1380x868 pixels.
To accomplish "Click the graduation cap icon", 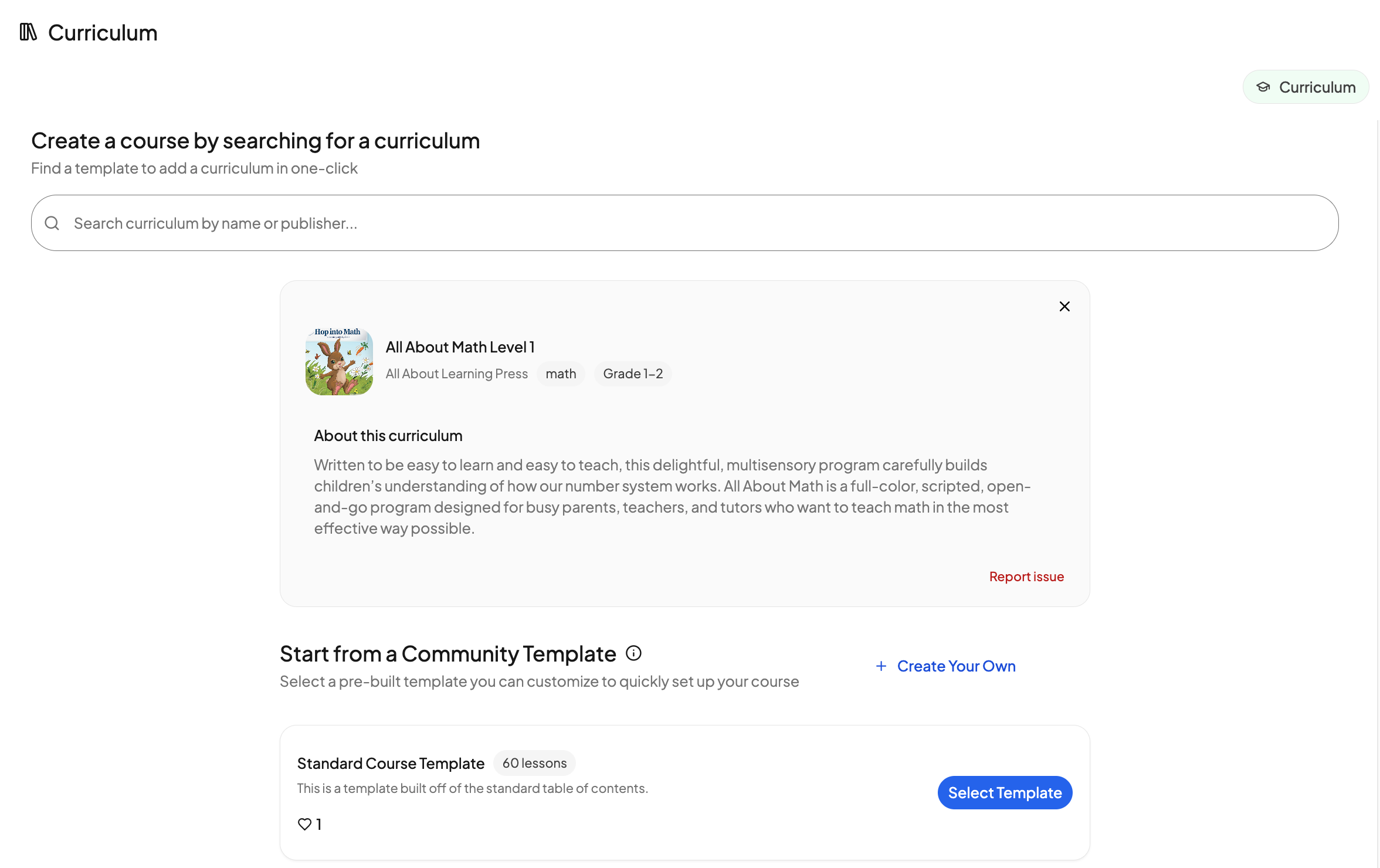I will pos(1263,87).
